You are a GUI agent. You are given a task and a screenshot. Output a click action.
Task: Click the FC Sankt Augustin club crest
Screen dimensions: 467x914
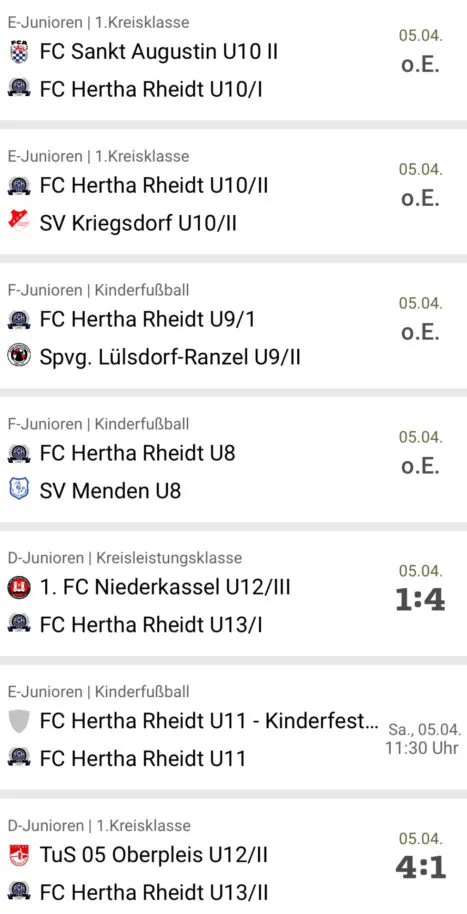(19, 52)
